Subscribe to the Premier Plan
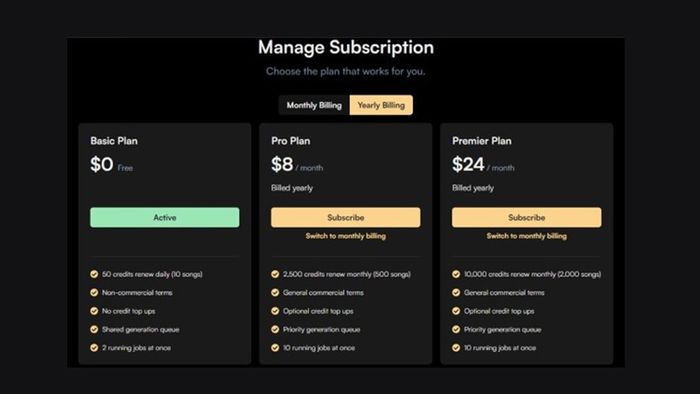Screen dimensions: 700x394 click(526, 217)
